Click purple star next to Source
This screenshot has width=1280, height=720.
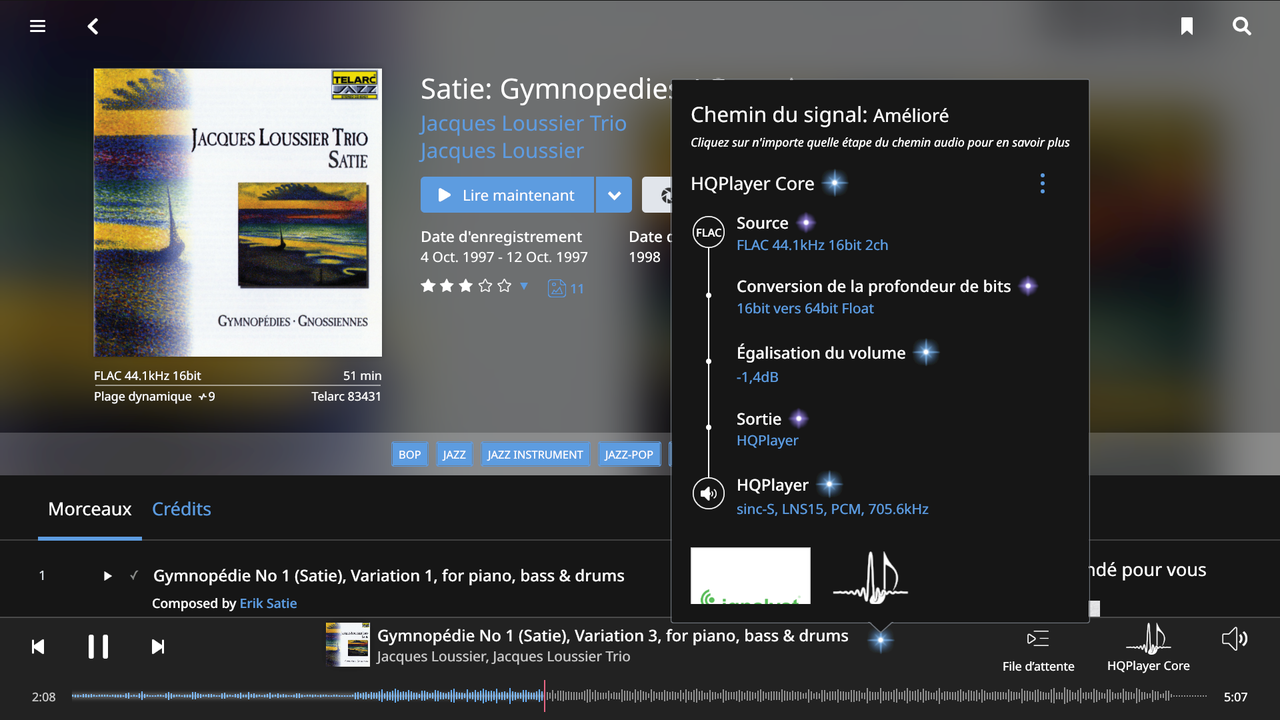[x=805, y=223]
